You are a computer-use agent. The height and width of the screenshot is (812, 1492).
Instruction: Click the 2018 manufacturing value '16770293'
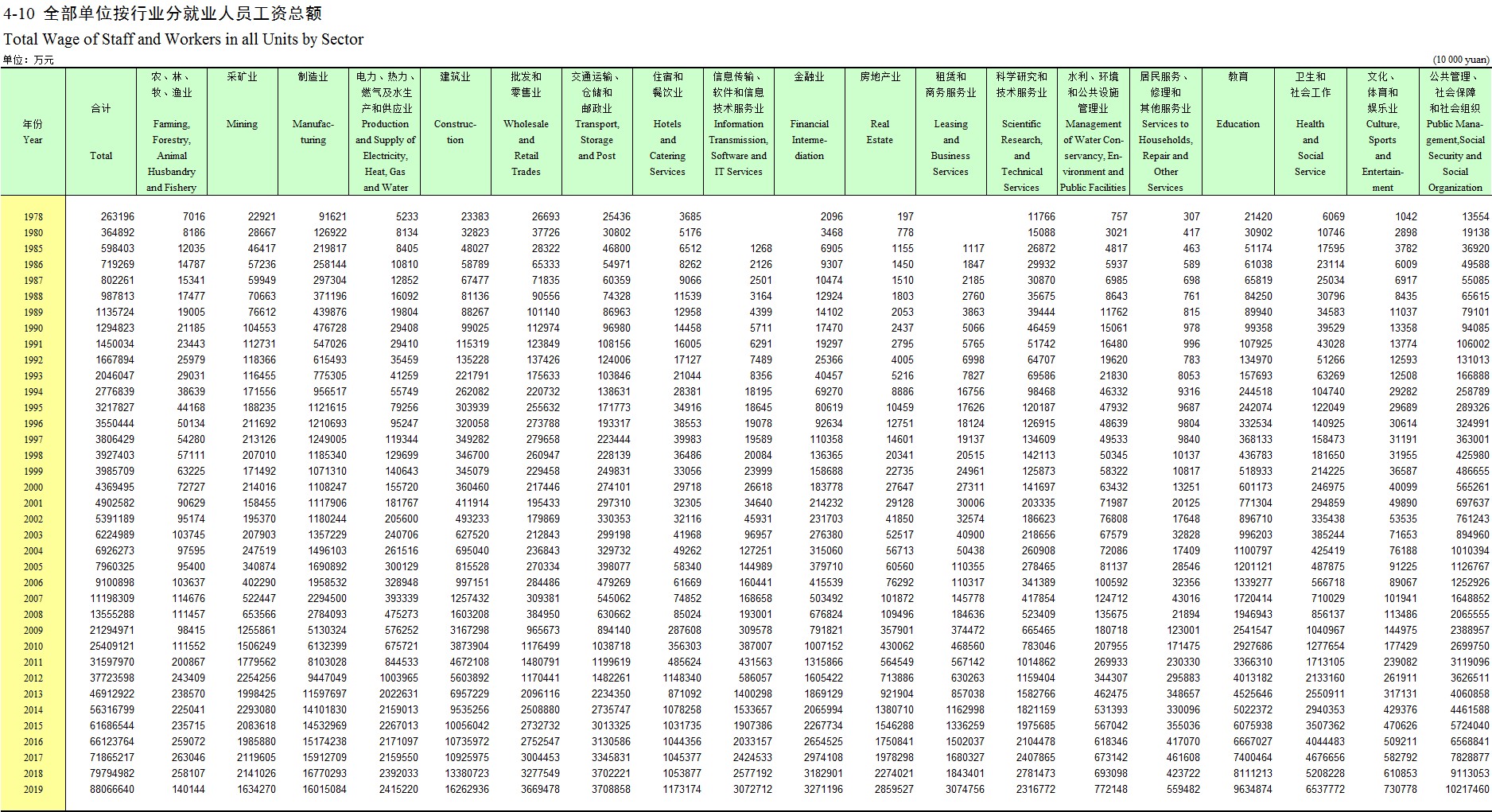(x=324, y=773)
